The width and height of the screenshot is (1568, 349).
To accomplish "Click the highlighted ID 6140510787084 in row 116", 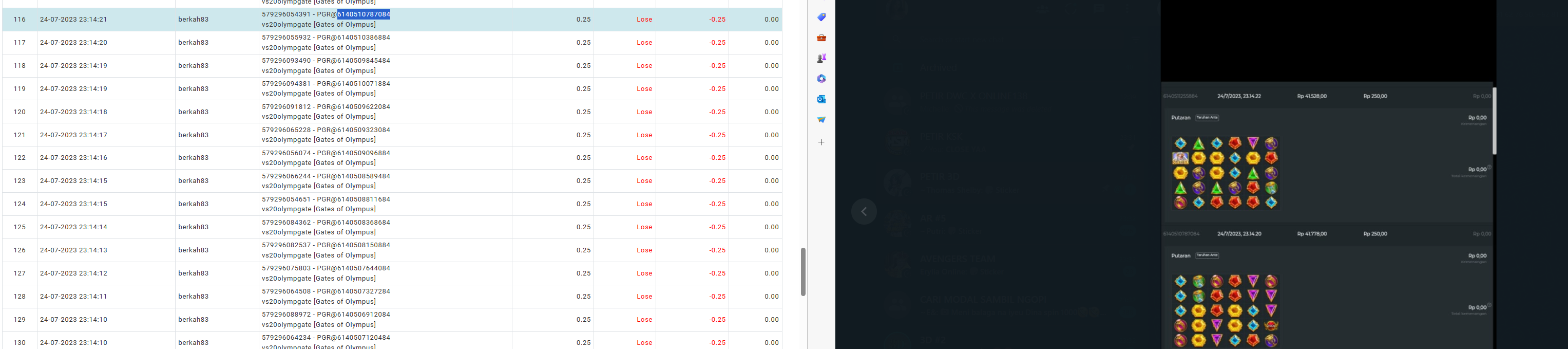I will click(x=364, y=14).
